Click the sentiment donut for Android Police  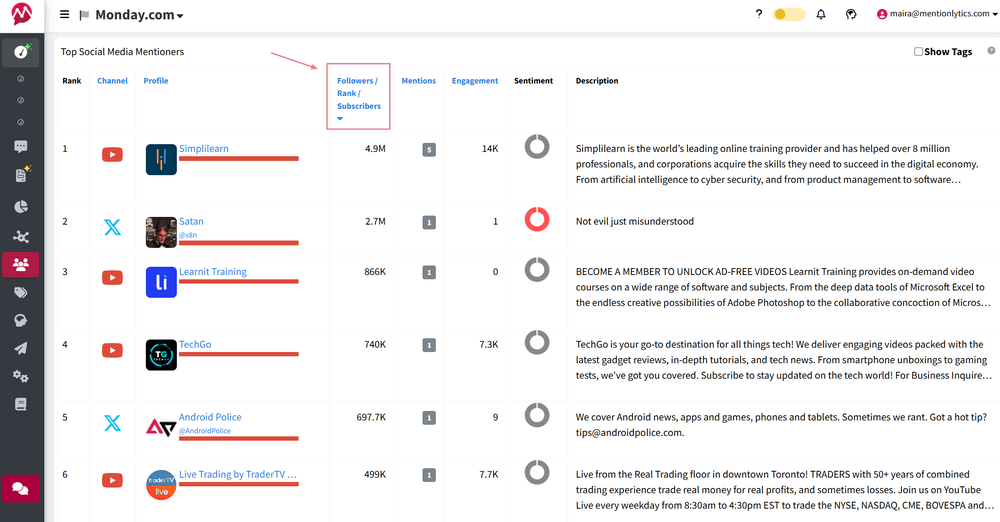[537, 415]
